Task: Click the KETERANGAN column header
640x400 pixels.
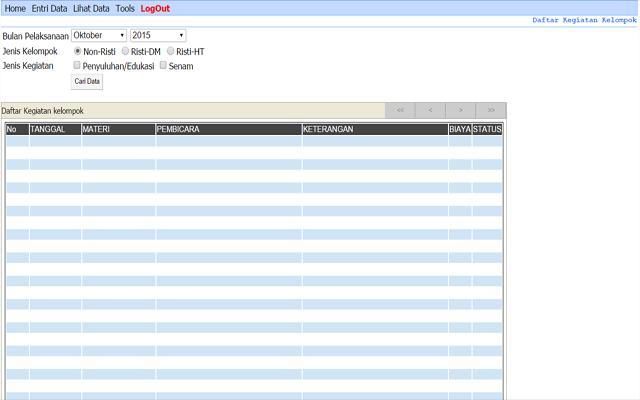Action: (374, 129)
